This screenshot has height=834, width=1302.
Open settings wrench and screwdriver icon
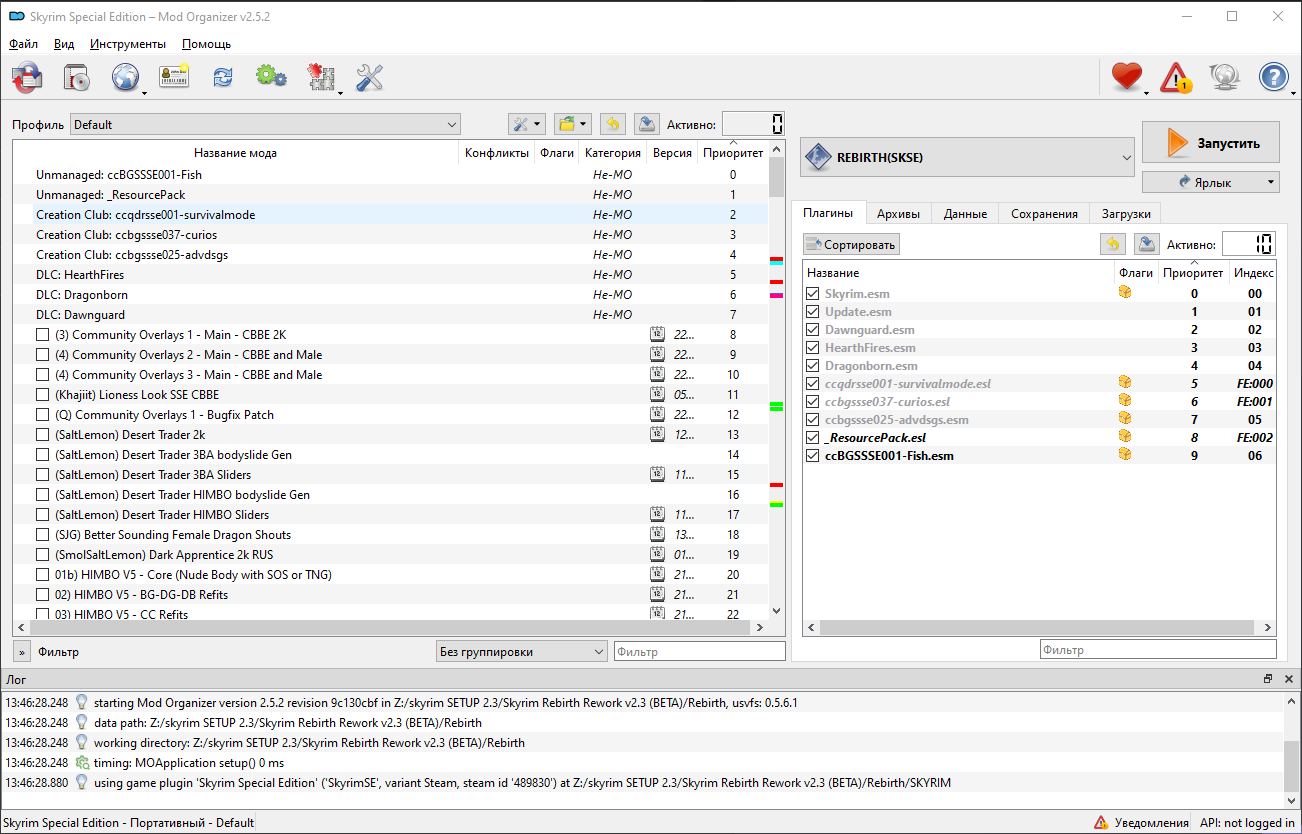click(x=369, y=77)
